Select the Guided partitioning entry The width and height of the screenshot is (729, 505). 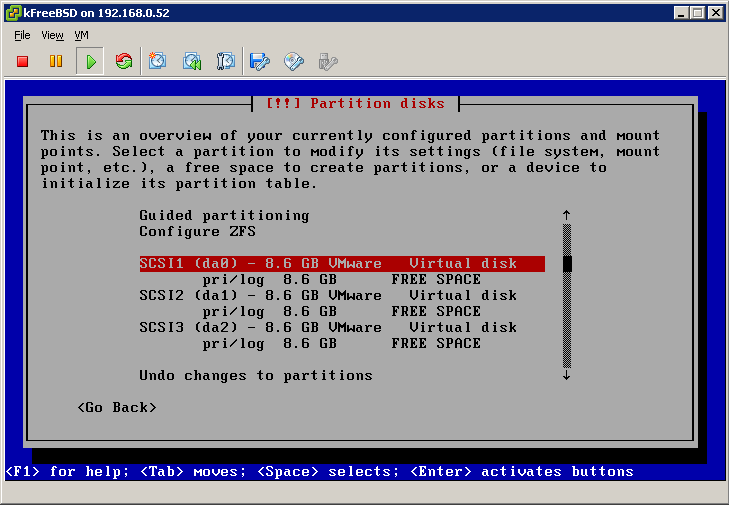click(224, 216)
